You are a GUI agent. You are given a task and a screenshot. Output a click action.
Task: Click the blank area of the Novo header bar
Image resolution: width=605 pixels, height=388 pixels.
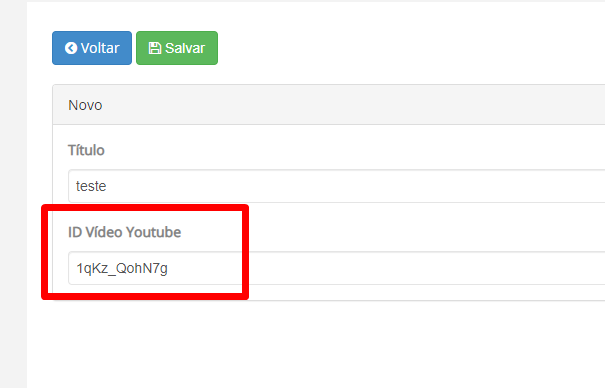pyautogui.click(x=347, y=105)
